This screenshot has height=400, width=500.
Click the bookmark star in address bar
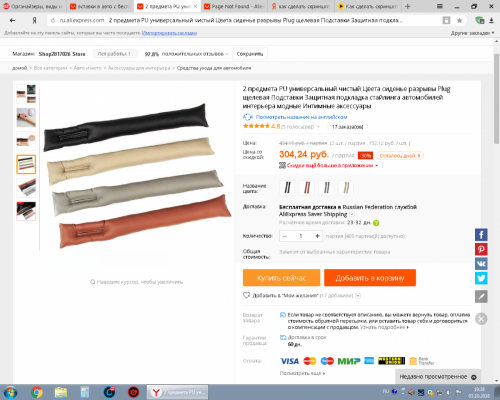(459, 21)
